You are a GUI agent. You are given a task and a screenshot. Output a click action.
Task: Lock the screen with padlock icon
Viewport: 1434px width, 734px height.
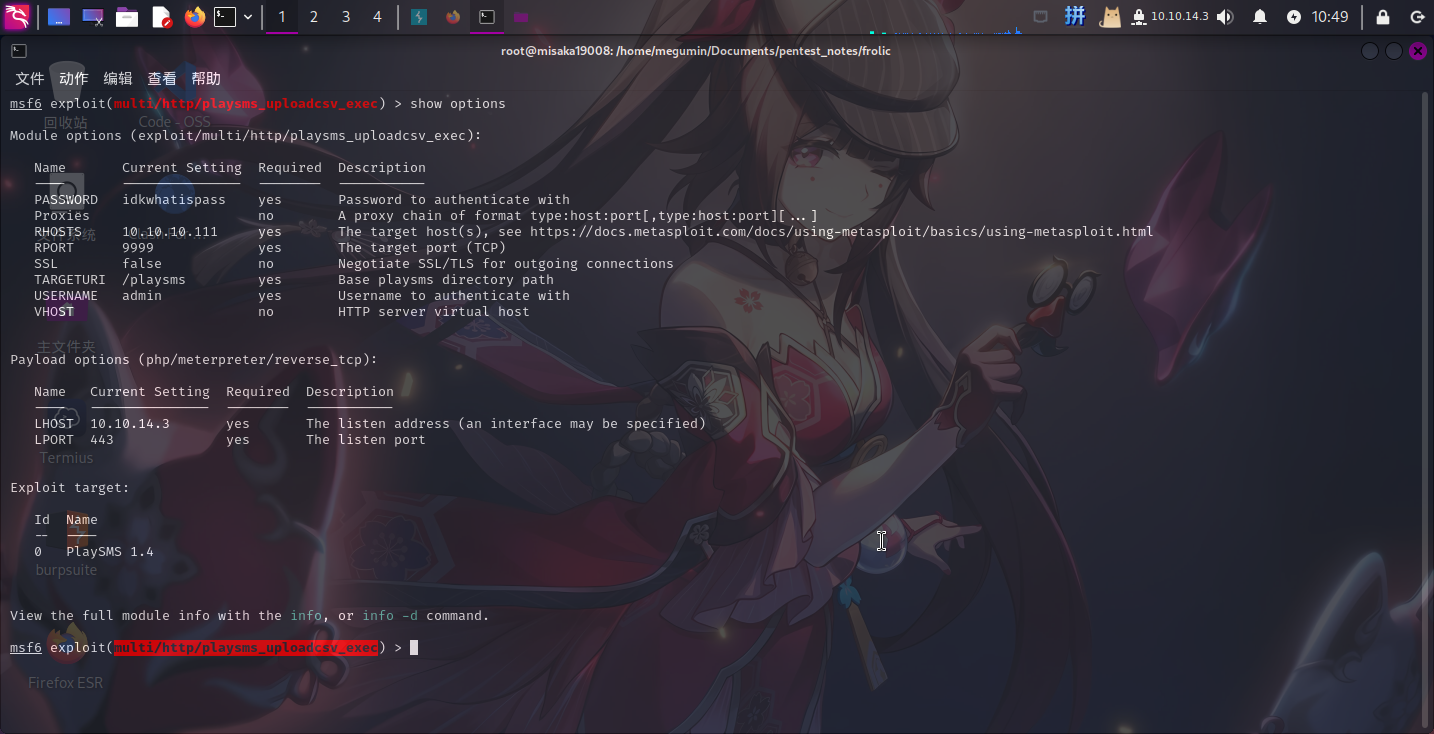tap(1383, 17)
